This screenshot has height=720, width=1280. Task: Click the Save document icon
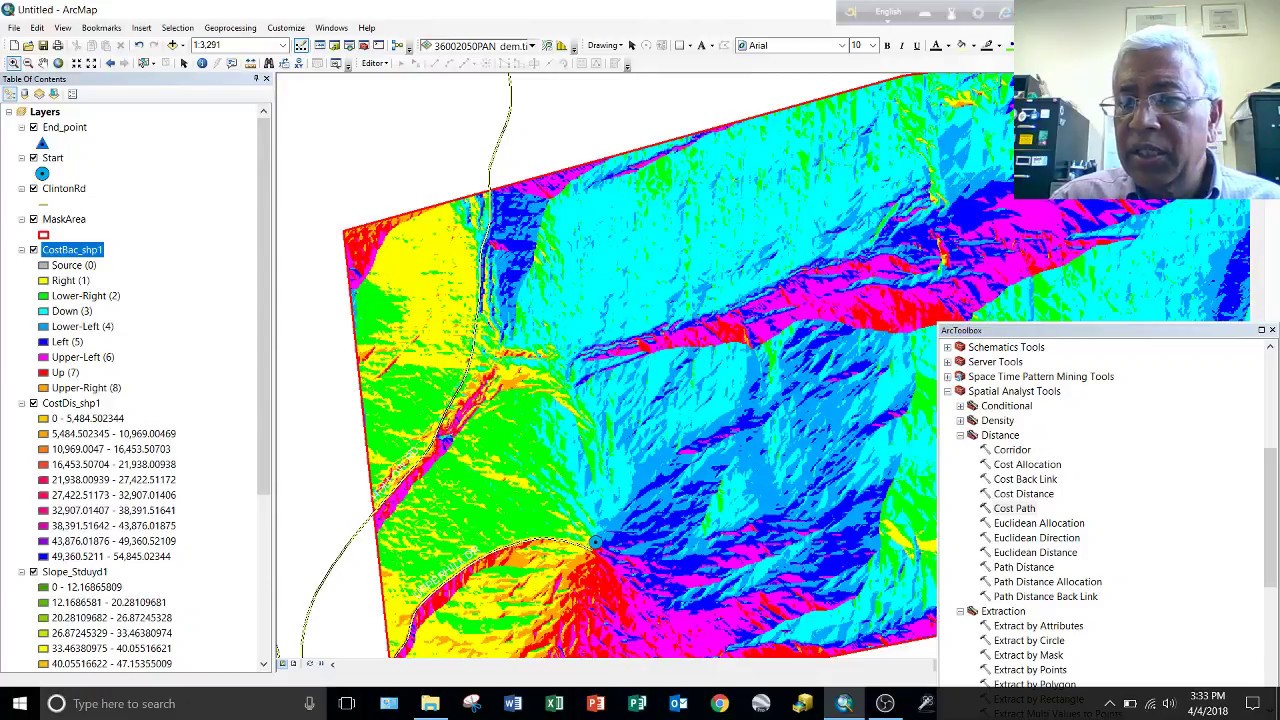point(43,46)
